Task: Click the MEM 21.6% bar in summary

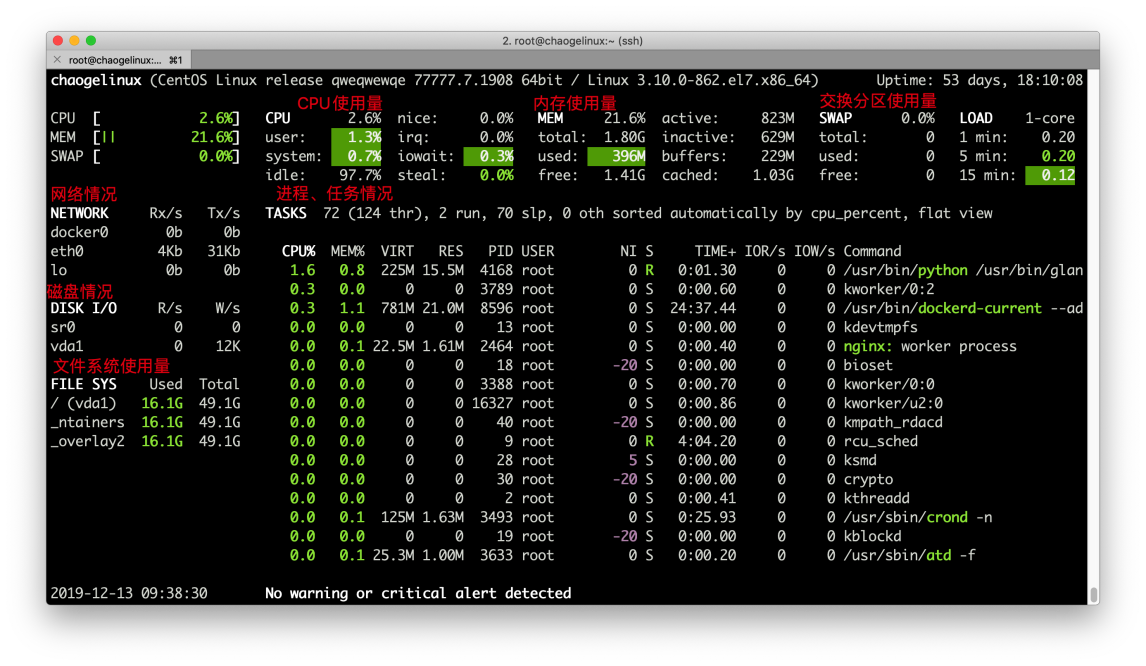Action: [145, 137]
